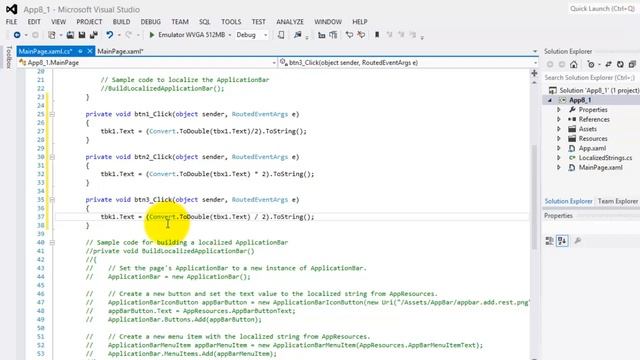This screenshot has height=360, width=640.
Task: Open the Debug configuration dropdown
Action: (x=266, y=35)
